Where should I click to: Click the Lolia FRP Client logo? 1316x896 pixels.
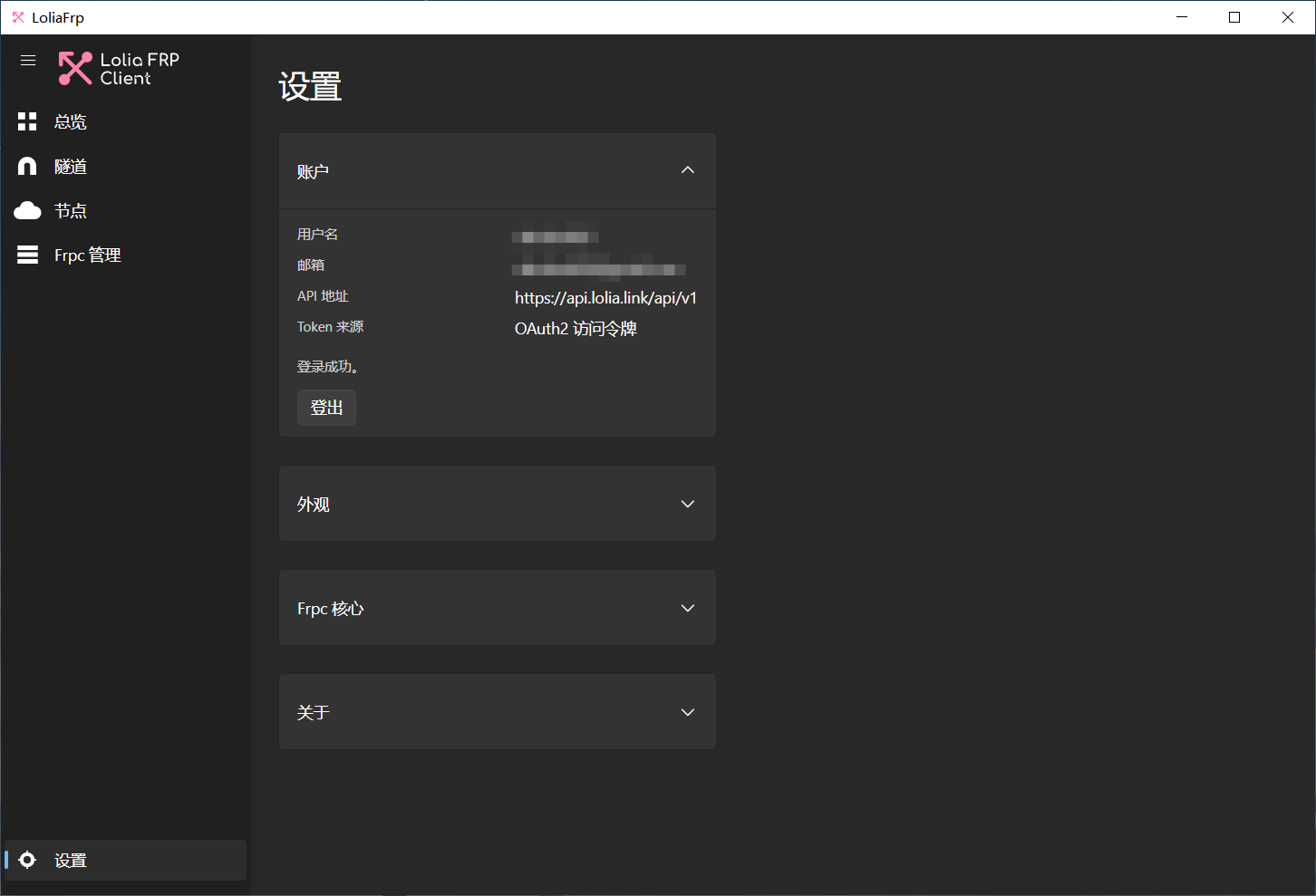coord(119,69)
